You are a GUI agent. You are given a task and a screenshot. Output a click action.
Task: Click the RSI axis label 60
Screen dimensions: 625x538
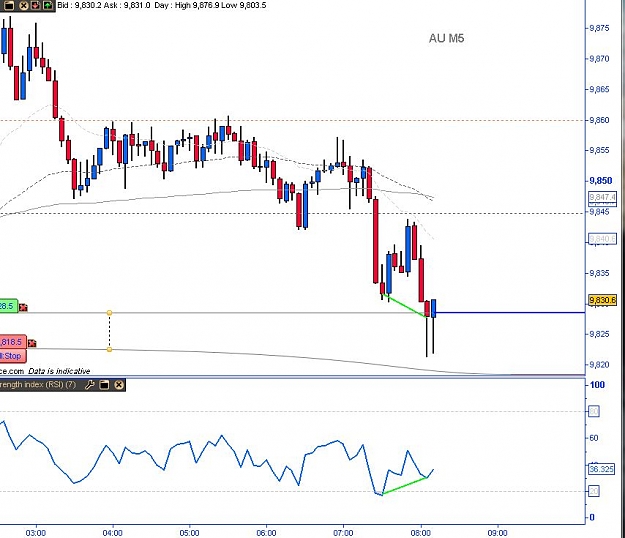point(594,438)
